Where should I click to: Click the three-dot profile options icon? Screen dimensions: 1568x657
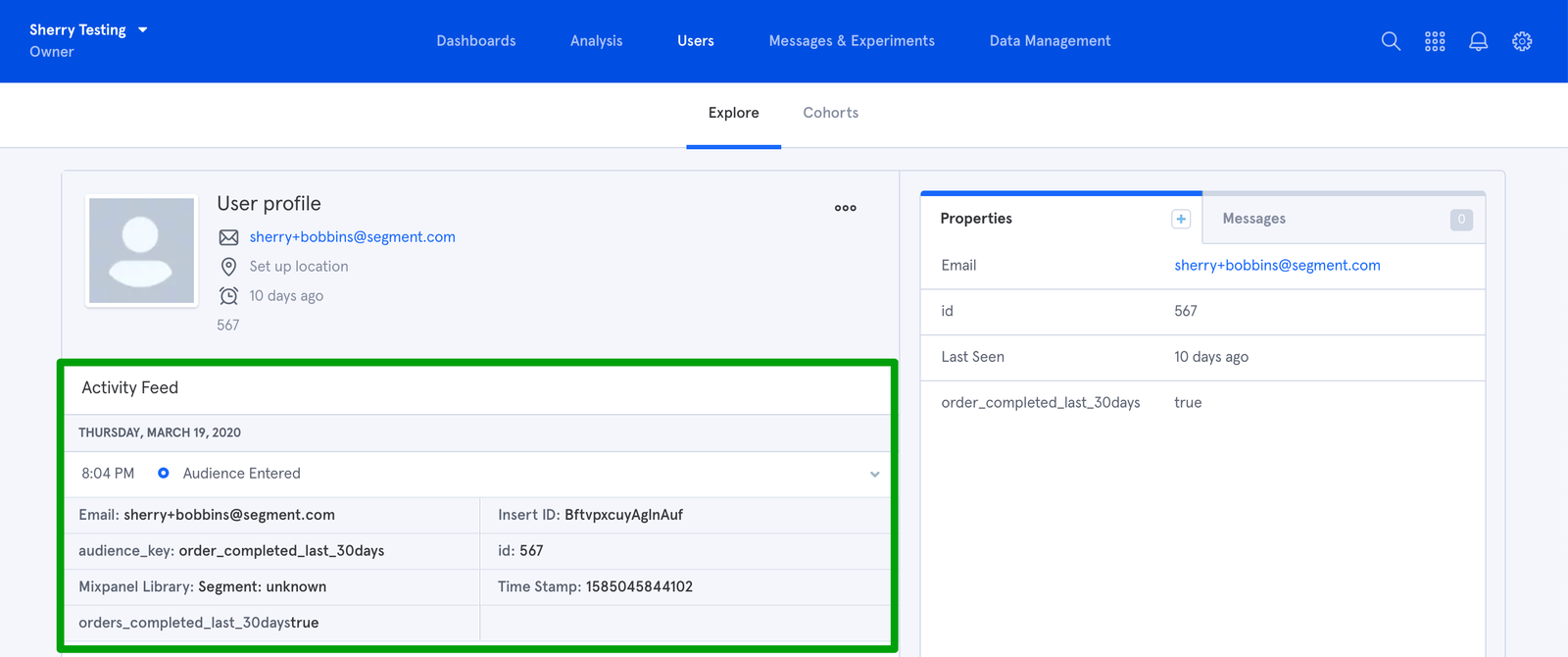pyautogui.click(x=845, y=208)
